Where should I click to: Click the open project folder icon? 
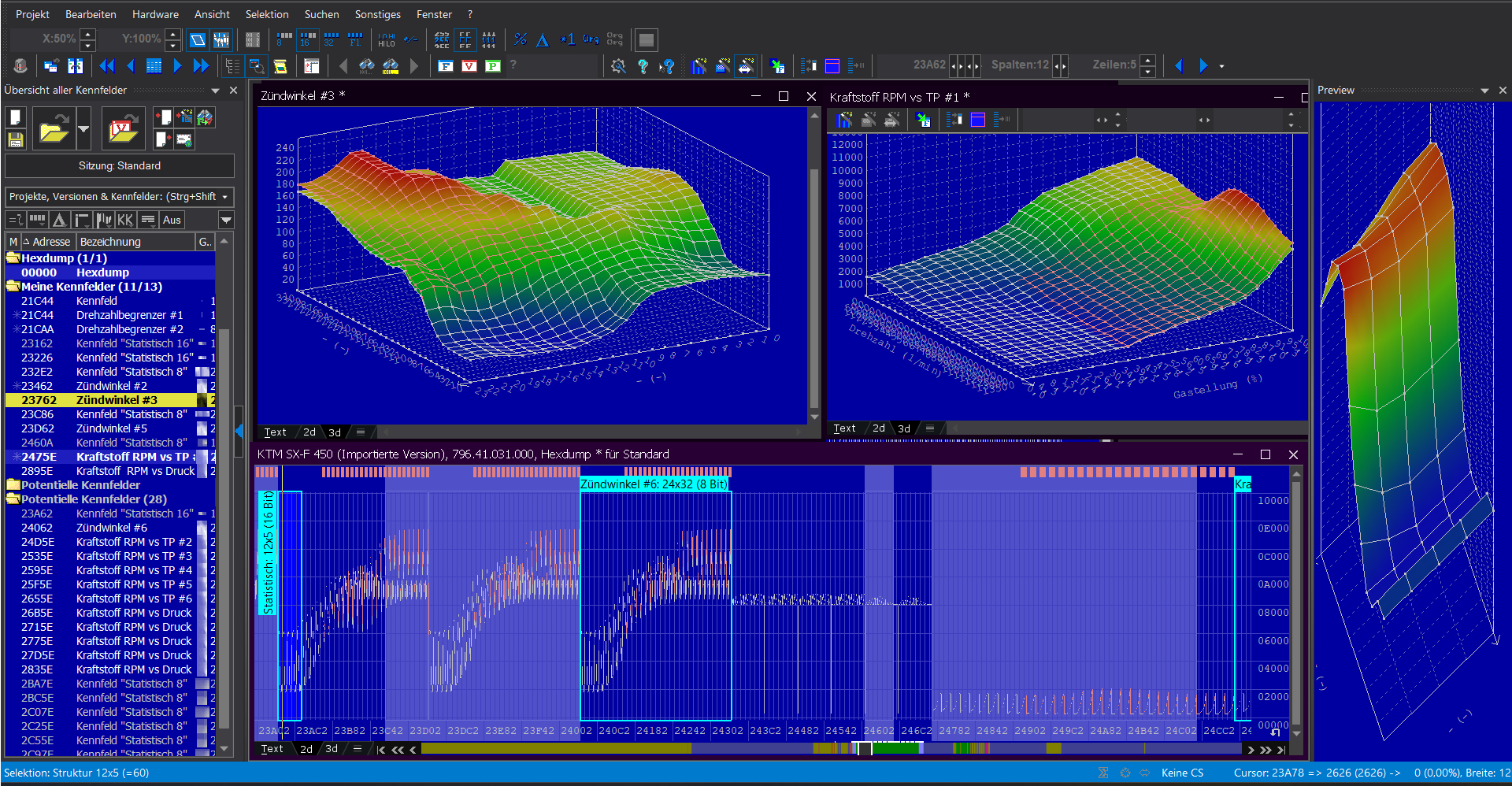(54, 128)
